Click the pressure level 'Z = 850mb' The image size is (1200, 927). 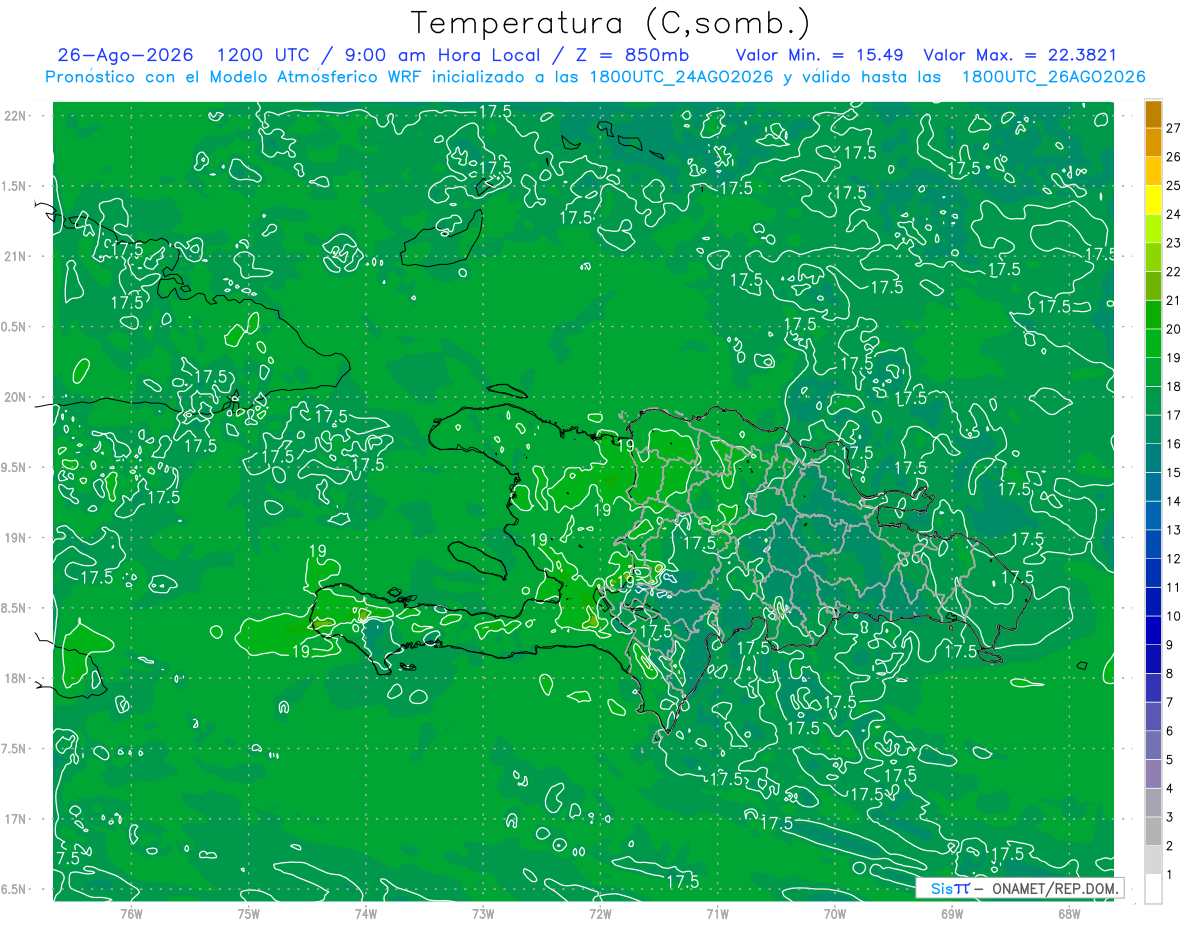point(632,55)
